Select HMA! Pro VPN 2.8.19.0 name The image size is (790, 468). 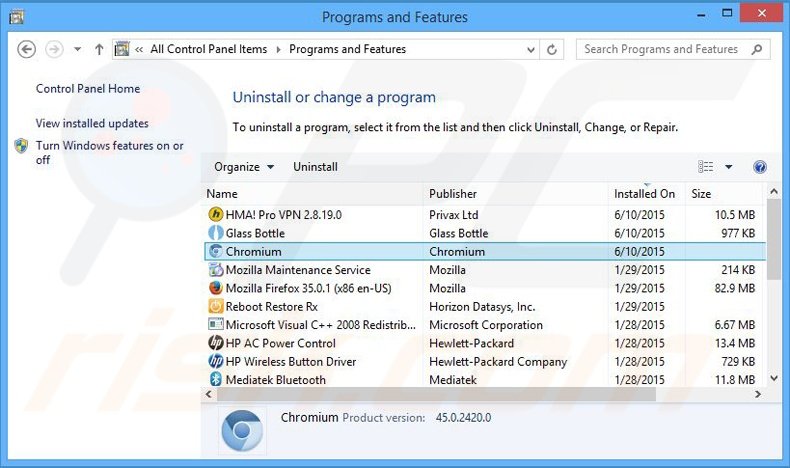pyautogui.click(x=284, y=215)
